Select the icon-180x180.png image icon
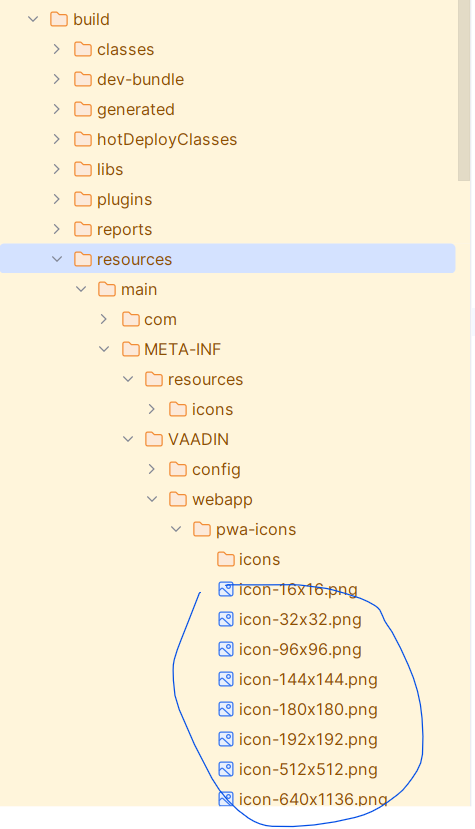Image resolution: width=475 pixels, height=829 pixels. tap(226, 710)
